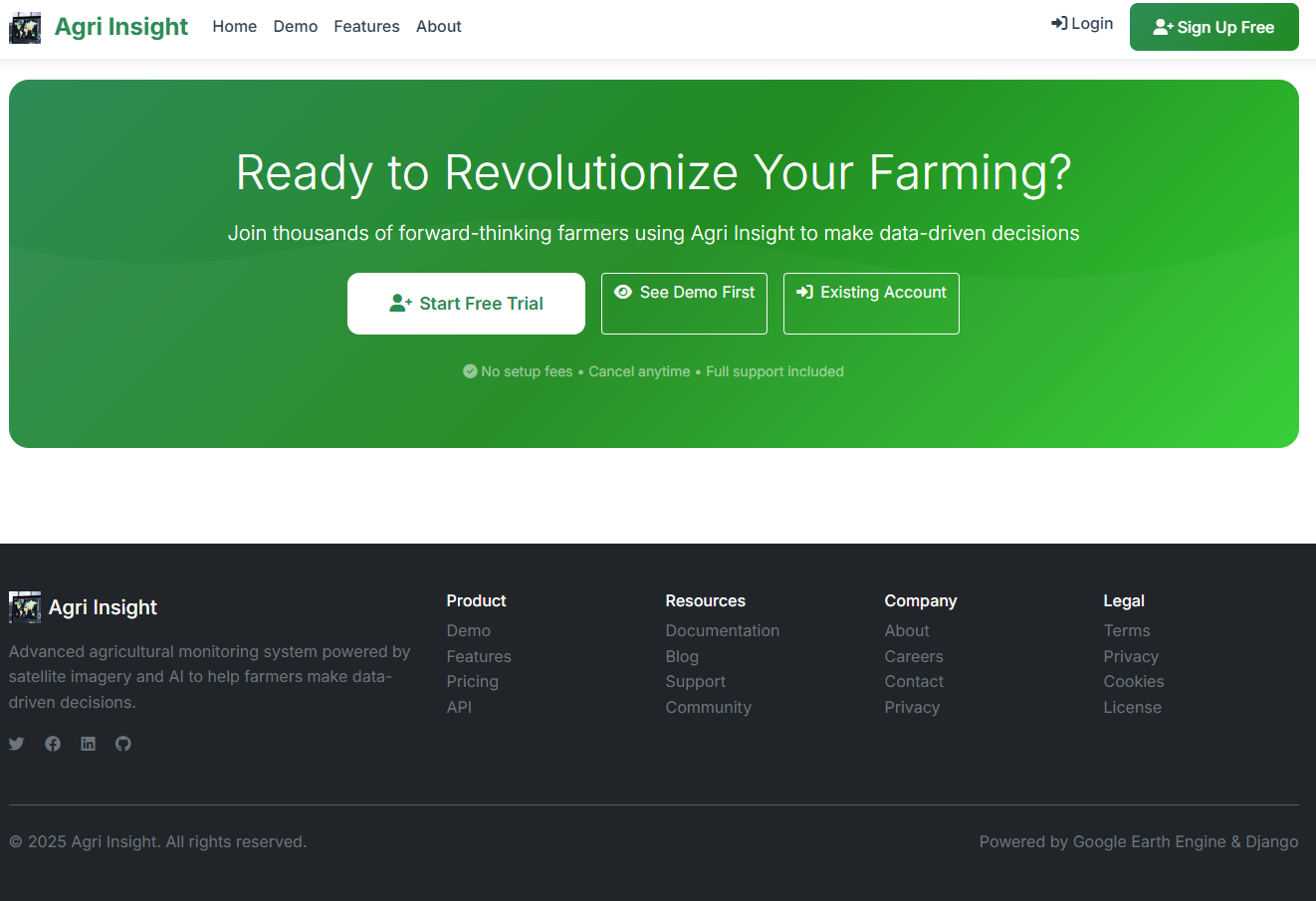Open Cookies link in footer

[x=1134, y=682]
